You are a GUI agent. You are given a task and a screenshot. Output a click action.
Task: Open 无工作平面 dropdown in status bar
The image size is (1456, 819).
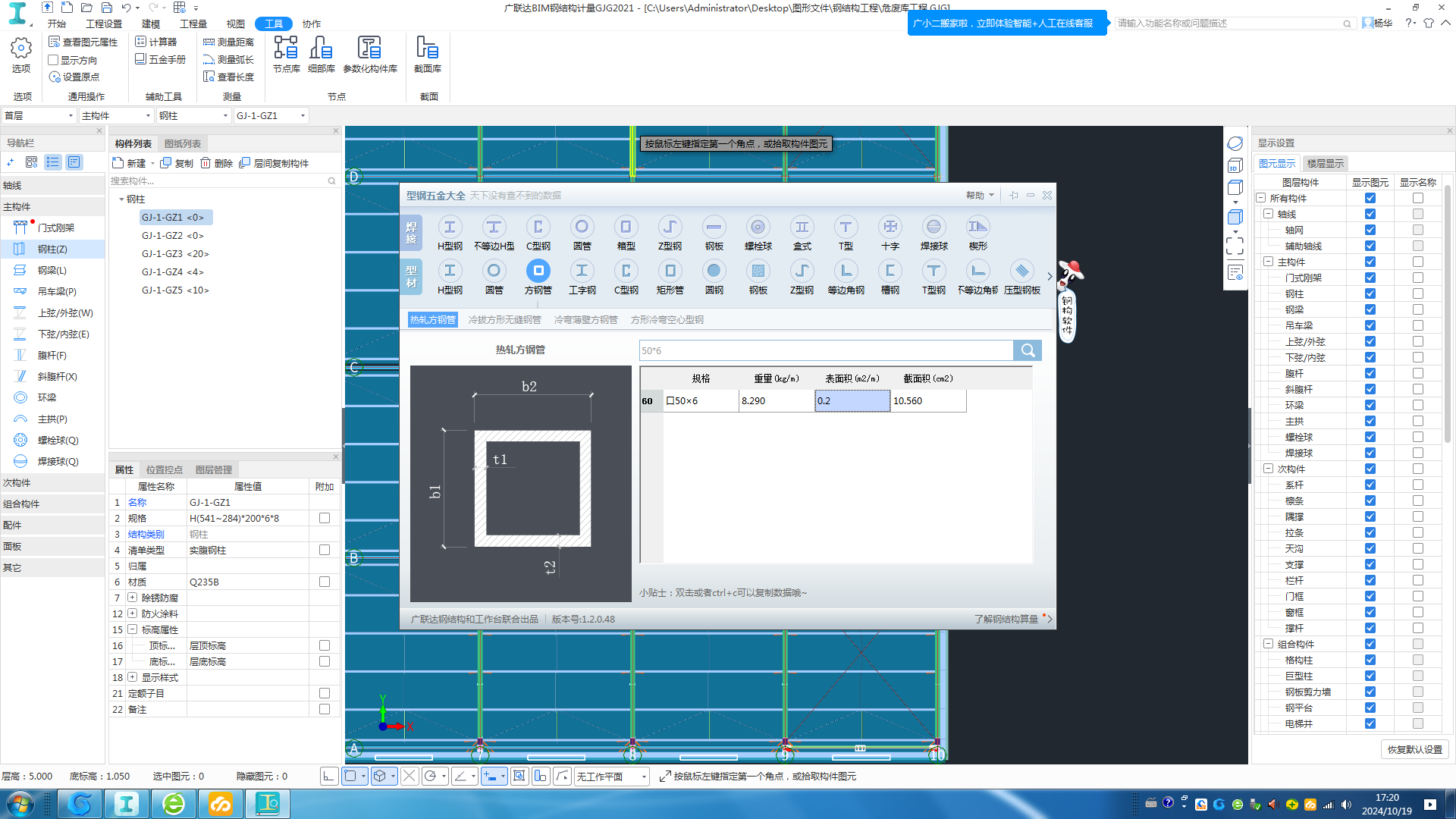611,777
